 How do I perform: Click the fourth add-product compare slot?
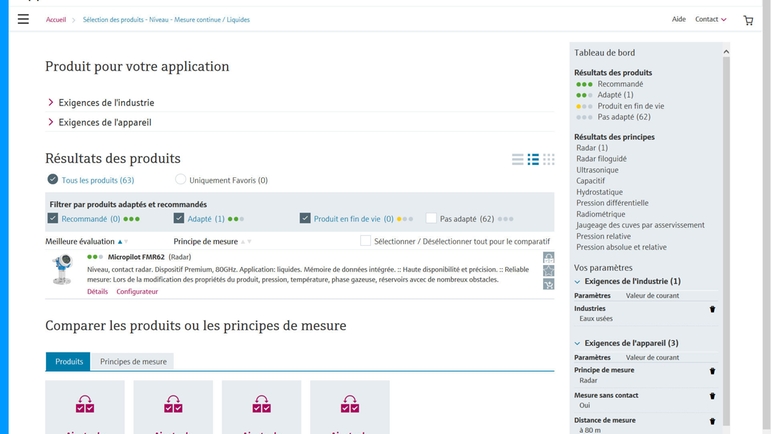350,407
